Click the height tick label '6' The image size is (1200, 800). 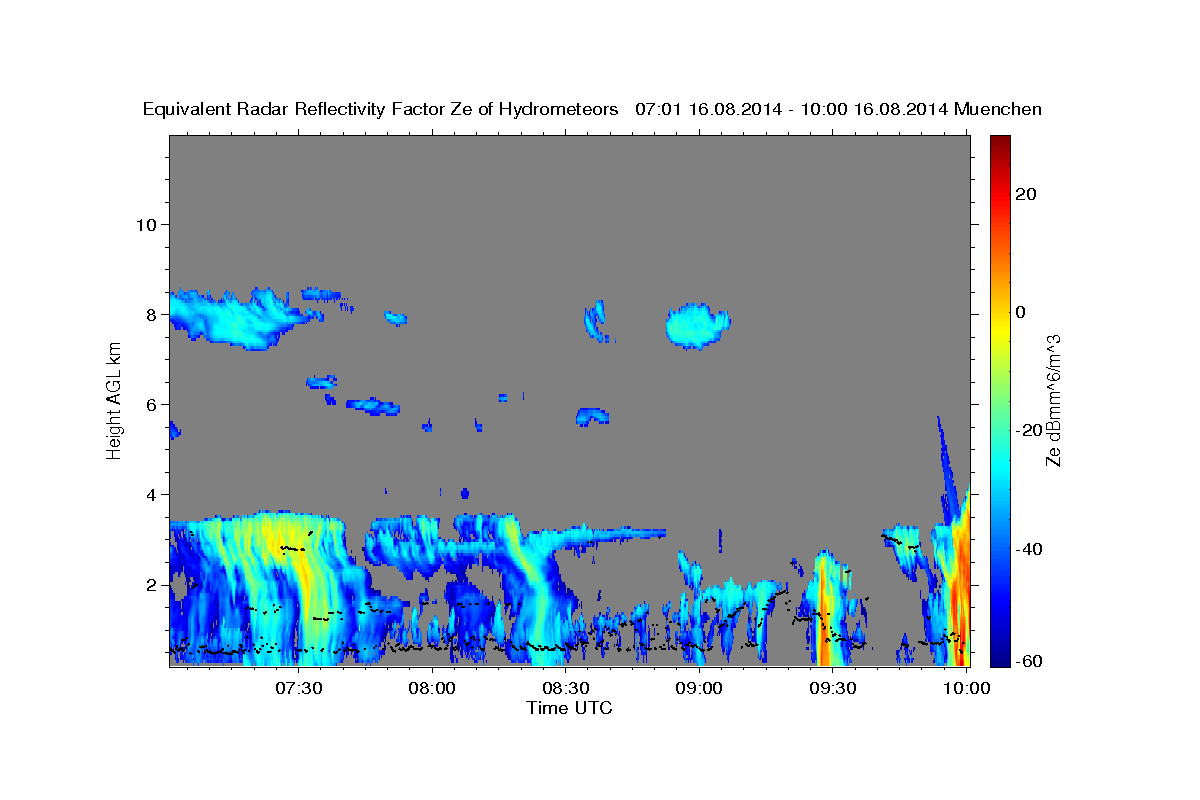point(151,404)
